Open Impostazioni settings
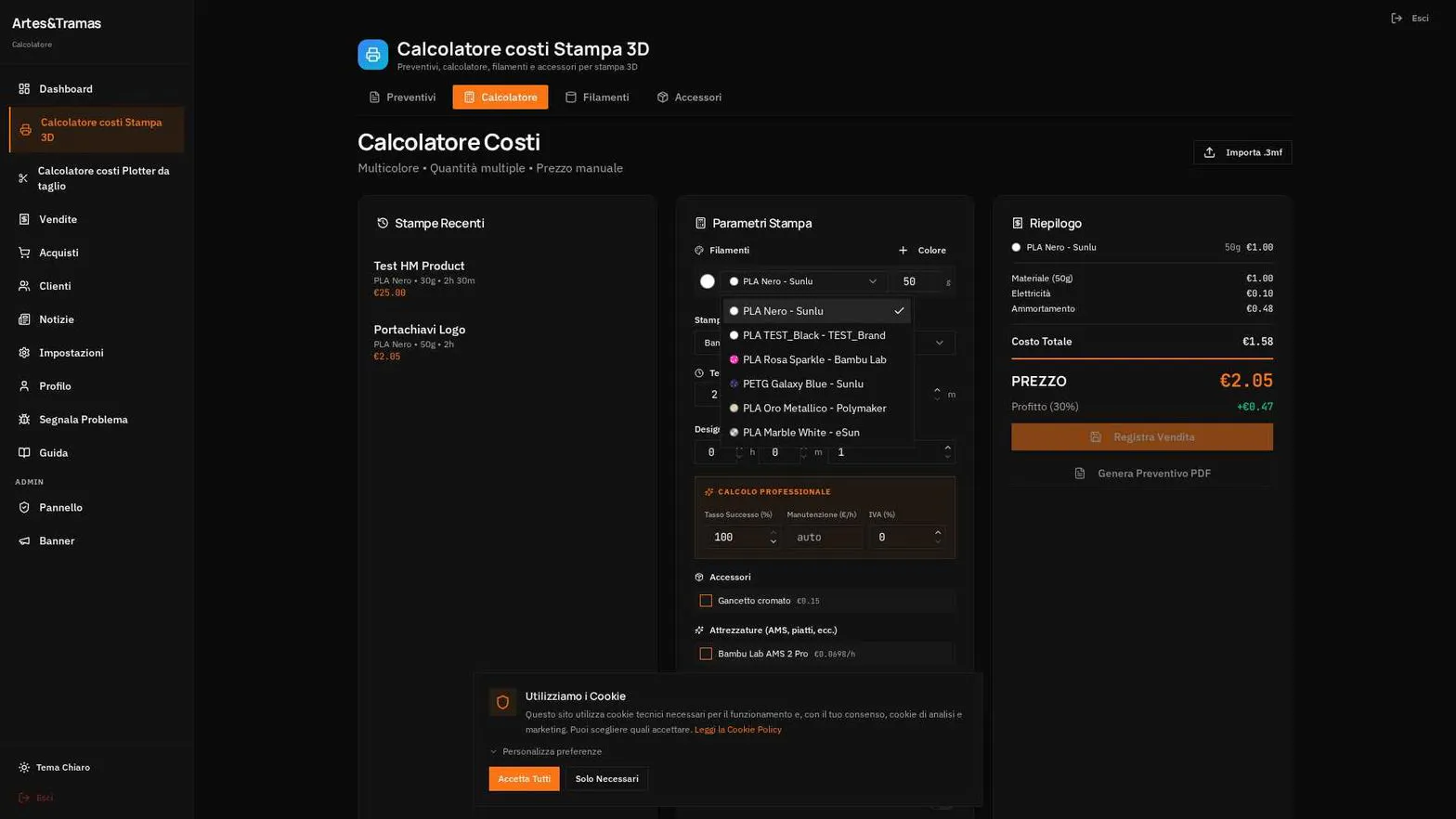The height and width of the screenshot is (819, 1456). [x=97, y=353]
